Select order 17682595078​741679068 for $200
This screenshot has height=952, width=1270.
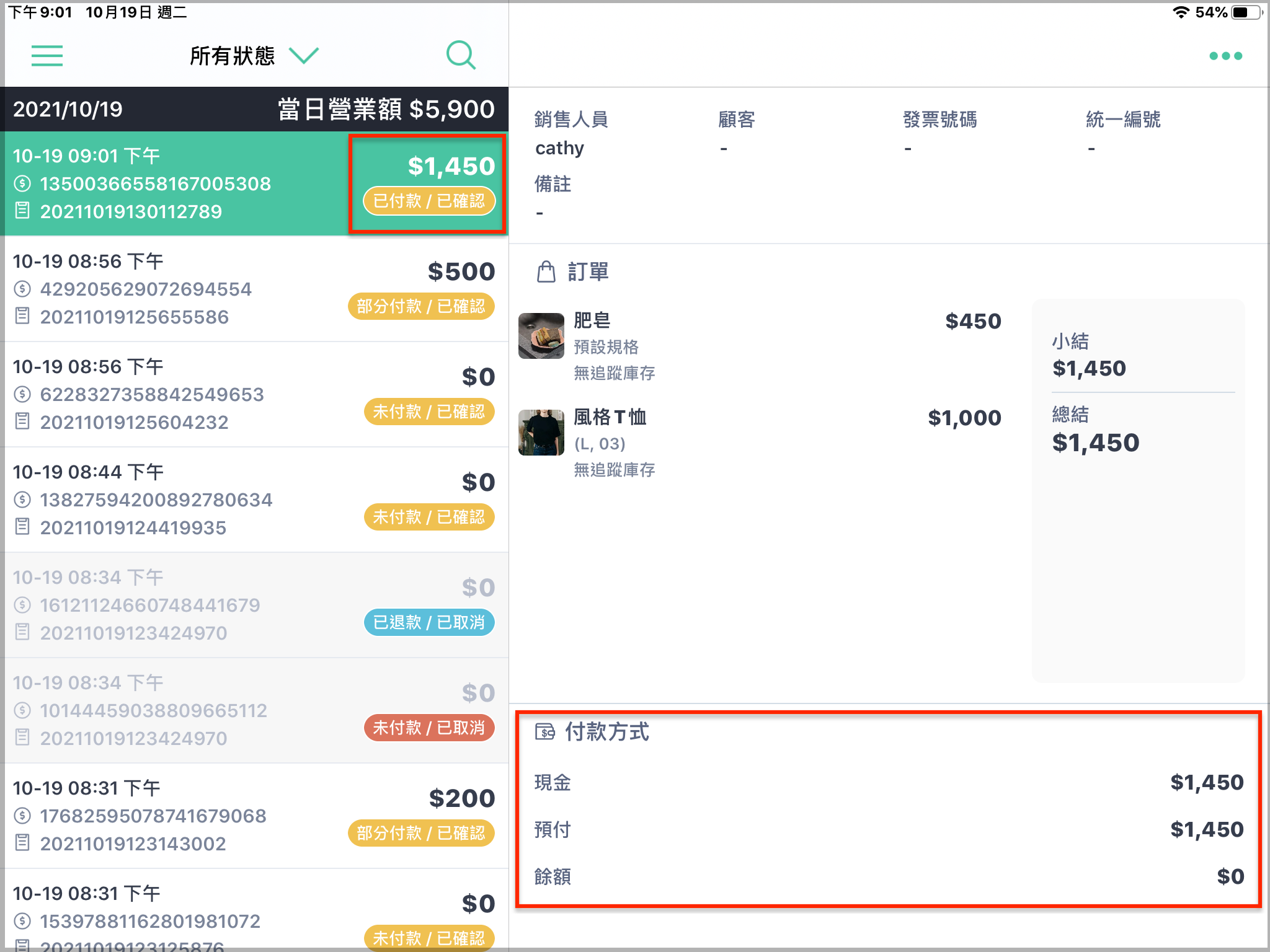[254, 816]
